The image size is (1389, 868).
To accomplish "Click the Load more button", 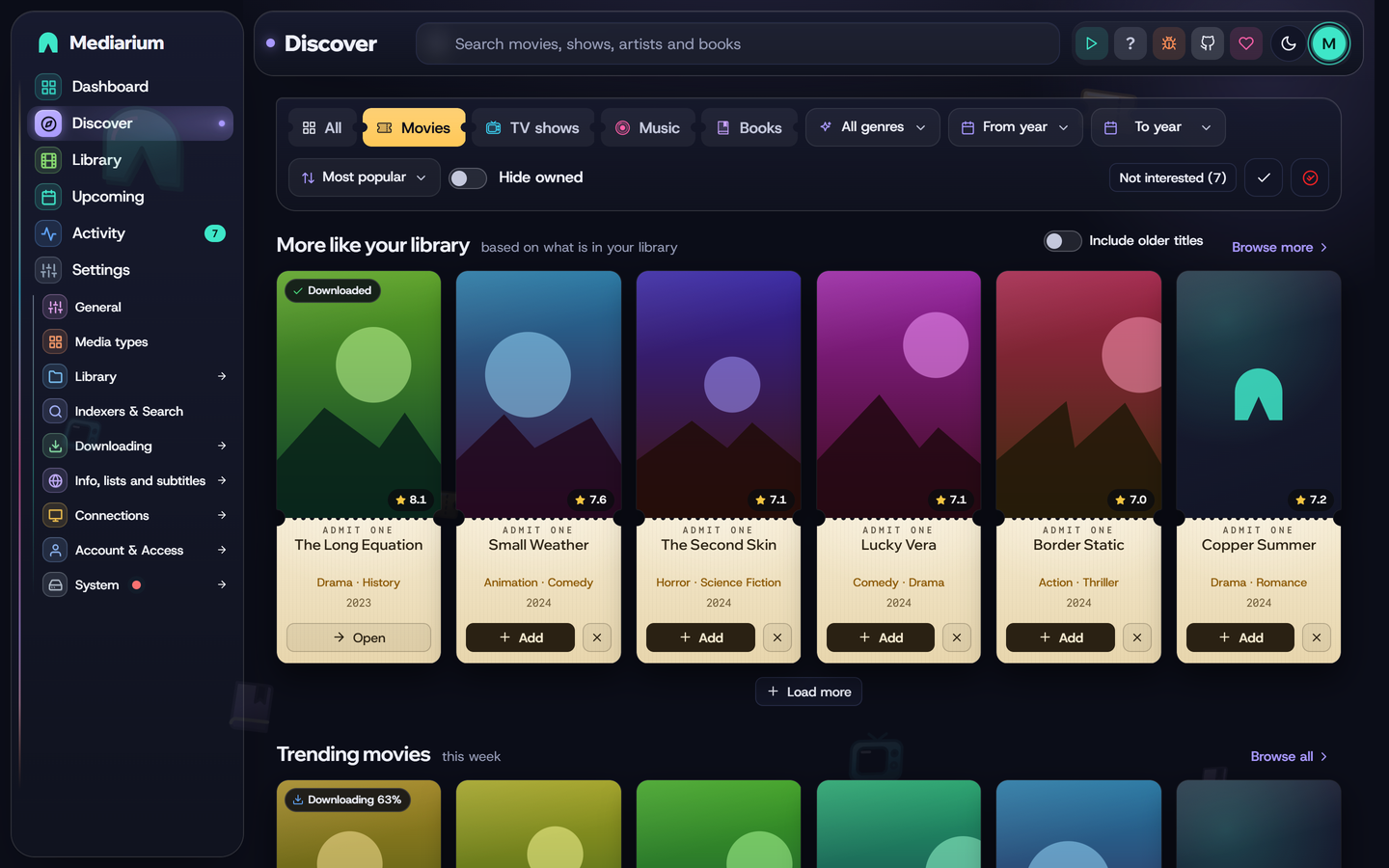I will pyautogui.click(x=808, y=692).
